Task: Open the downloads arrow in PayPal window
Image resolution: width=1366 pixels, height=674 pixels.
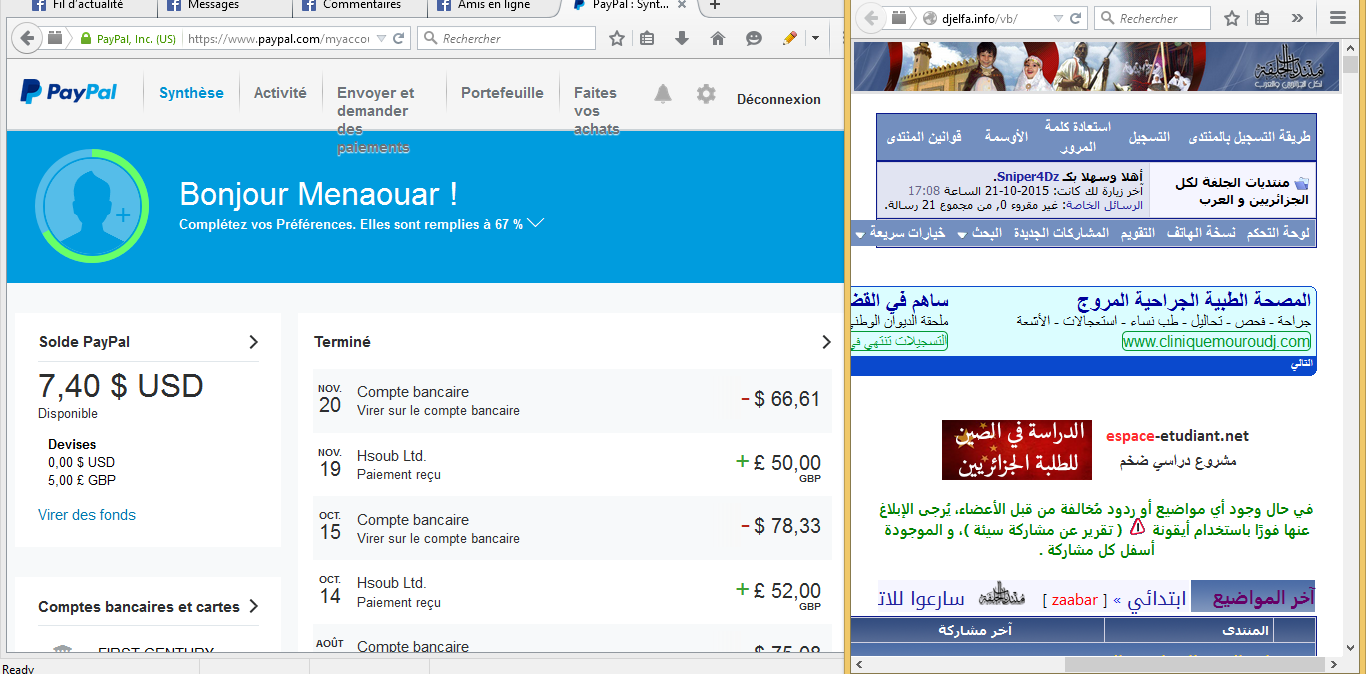Action: click(682, 39)
